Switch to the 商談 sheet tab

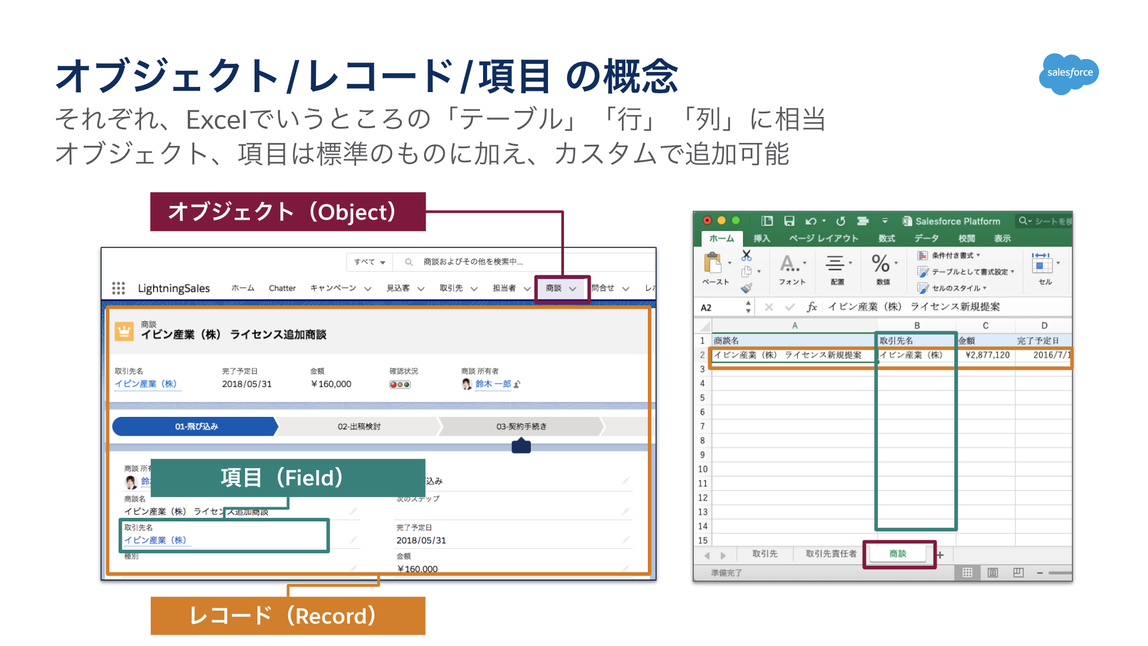(898, 554)
